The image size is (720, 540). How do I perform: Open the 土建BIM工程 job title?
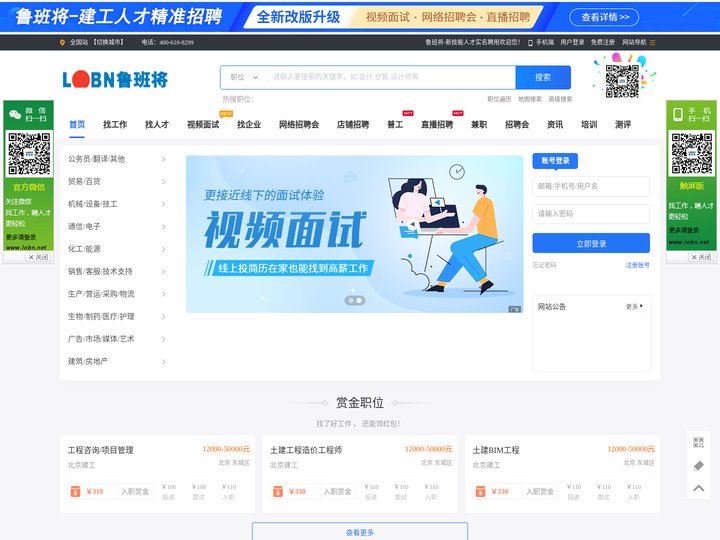496,450
